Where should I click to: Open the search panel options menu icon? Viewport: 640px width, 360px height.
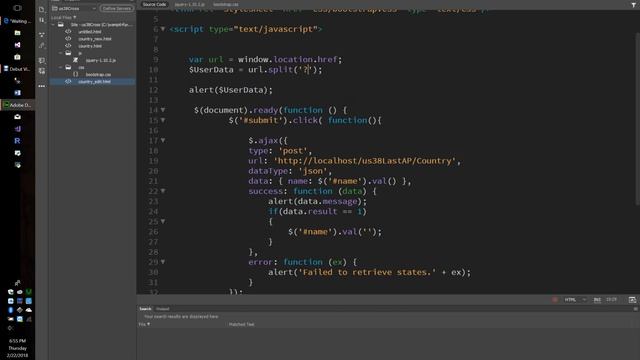point(635,309)
